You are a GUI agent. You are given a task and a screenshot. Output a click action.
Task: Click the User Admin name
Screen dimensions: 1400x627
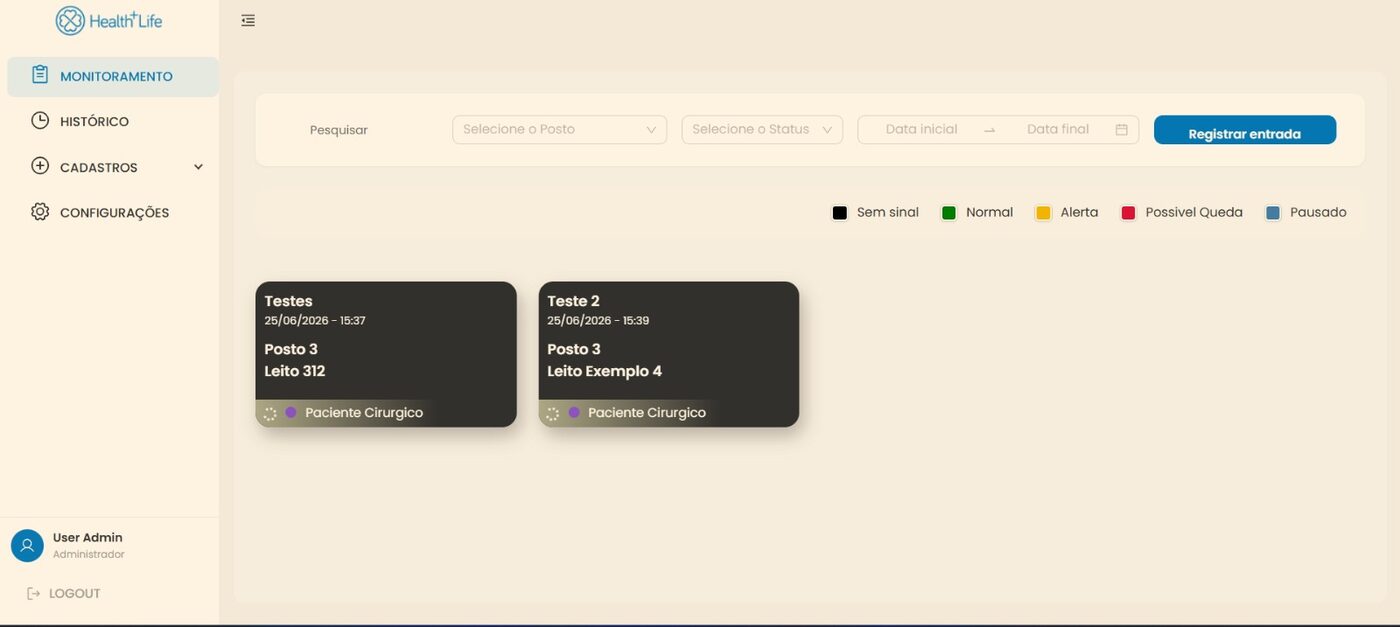coord(88,537)
